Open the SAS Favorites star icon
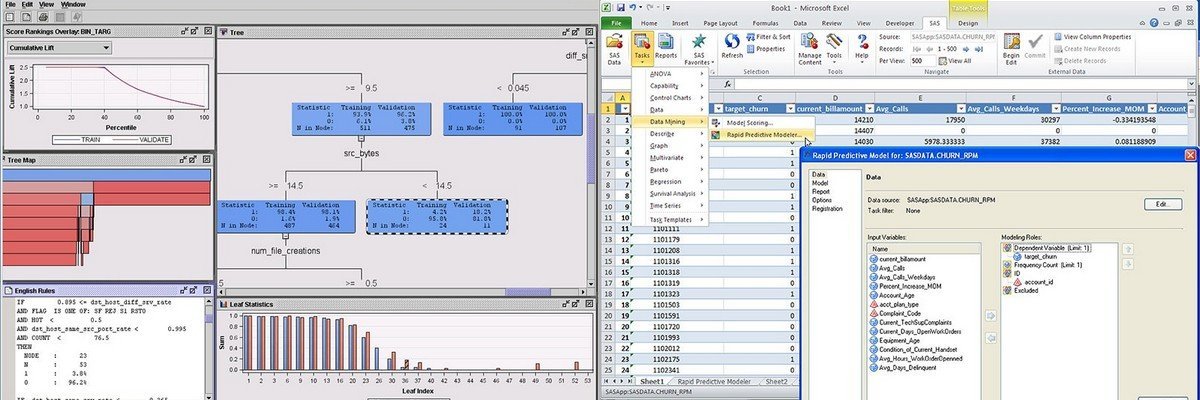1200x400 pixels. pos(699,48)
